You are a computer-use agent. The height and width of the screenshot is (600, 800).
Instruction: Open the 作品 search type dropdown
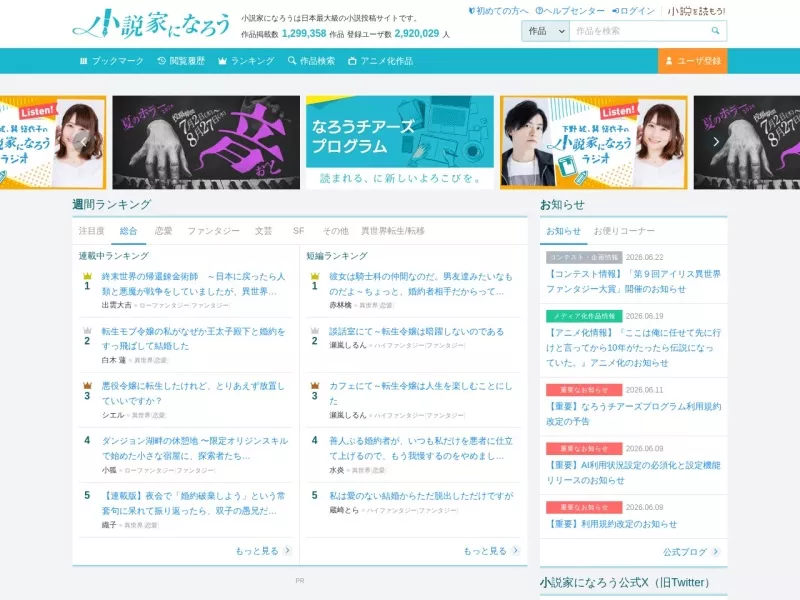[545, 31]
